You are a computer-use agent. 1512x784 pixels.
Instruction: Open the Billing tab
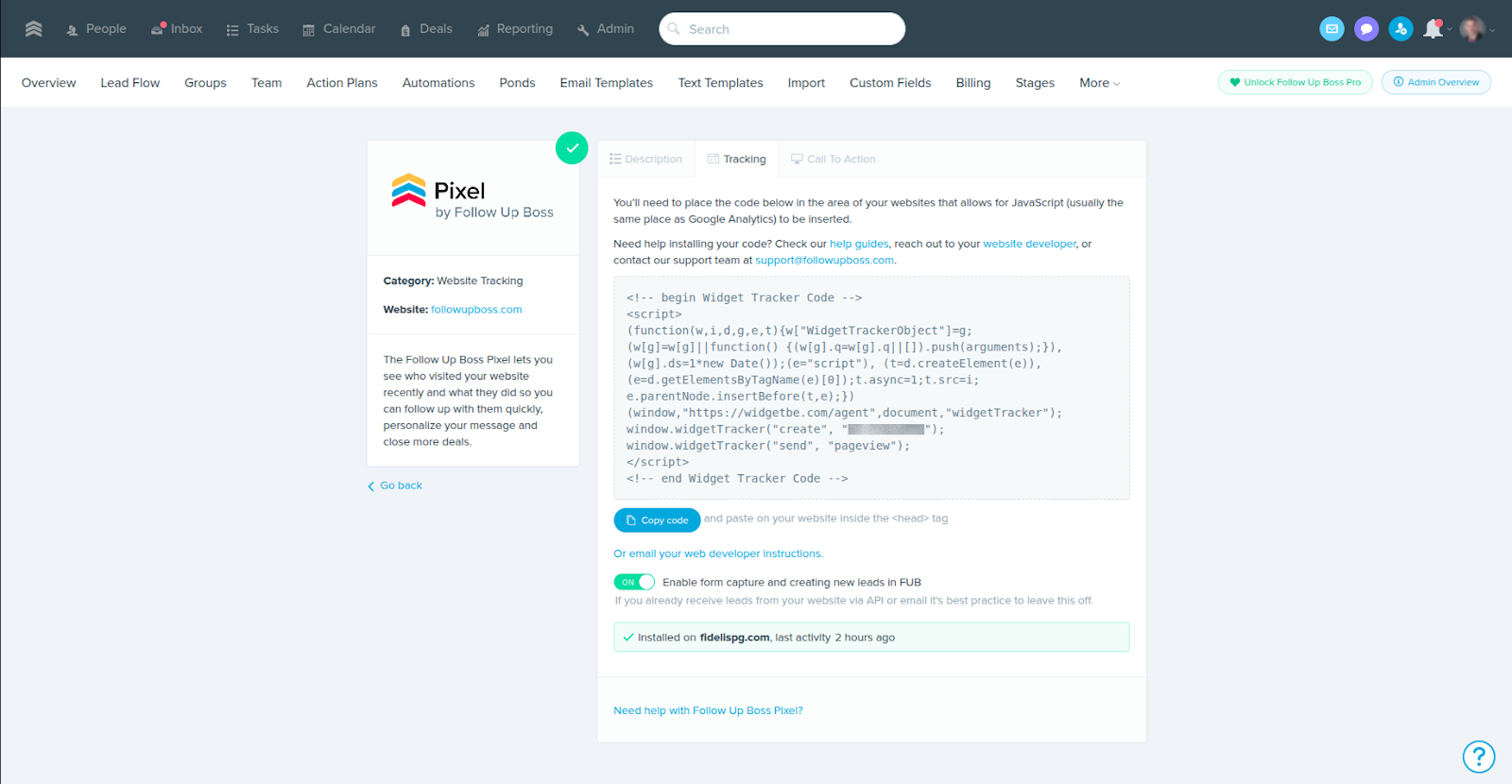pos(973,83)
